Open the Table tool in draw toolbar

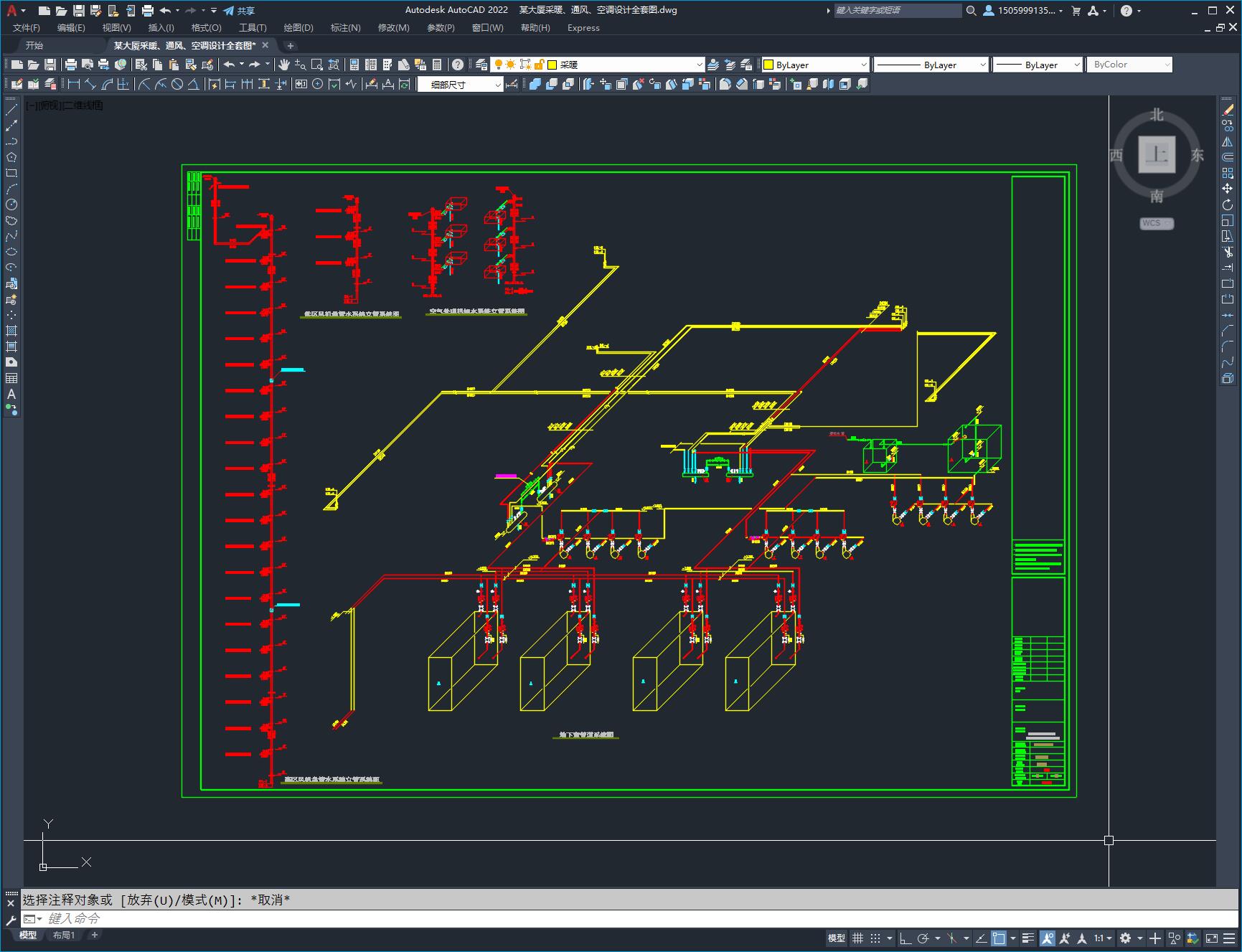(x=11, y=378)
